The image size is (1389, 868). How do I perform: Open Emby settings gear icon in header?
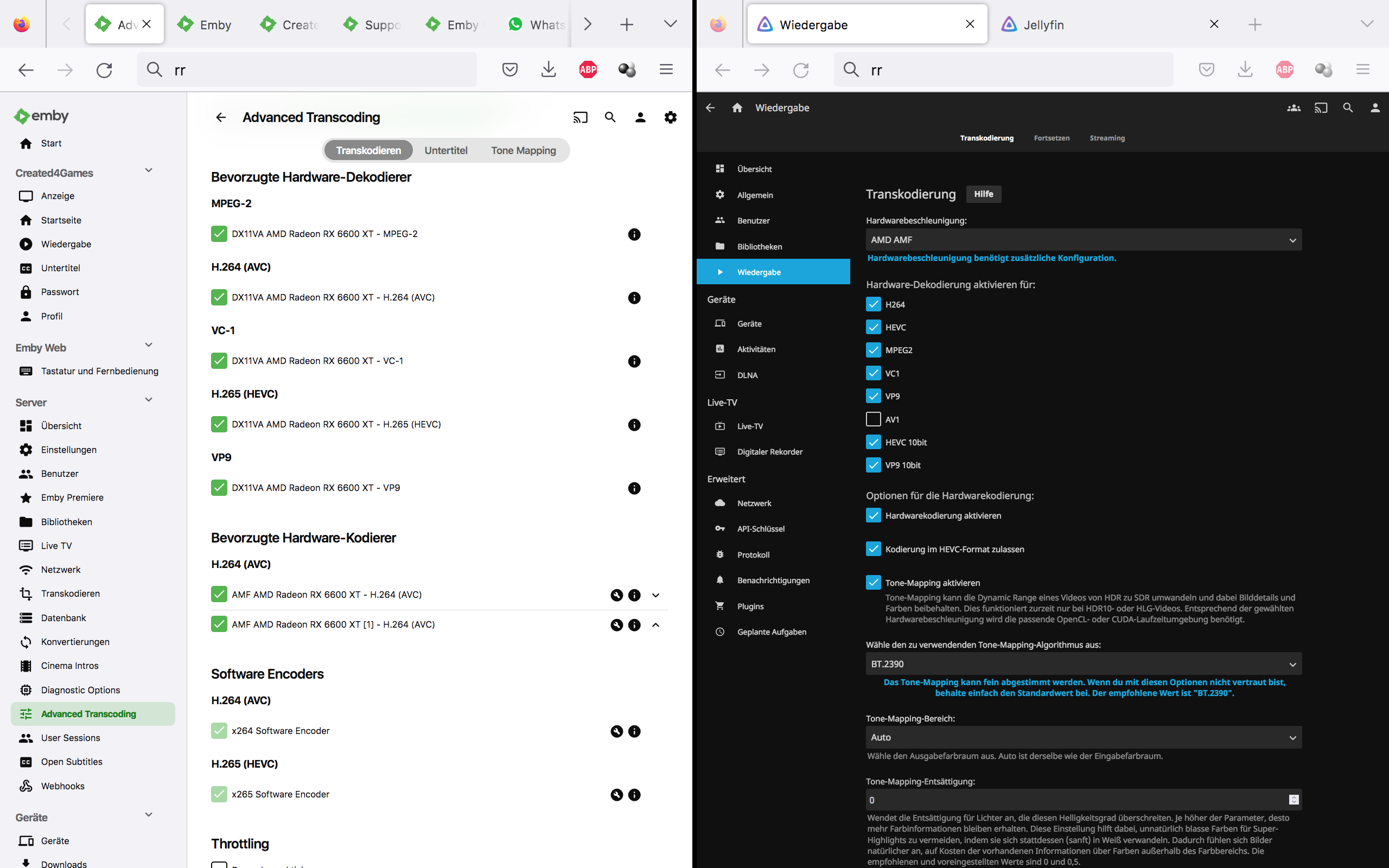pyautogui.click(x=670, y=118)
